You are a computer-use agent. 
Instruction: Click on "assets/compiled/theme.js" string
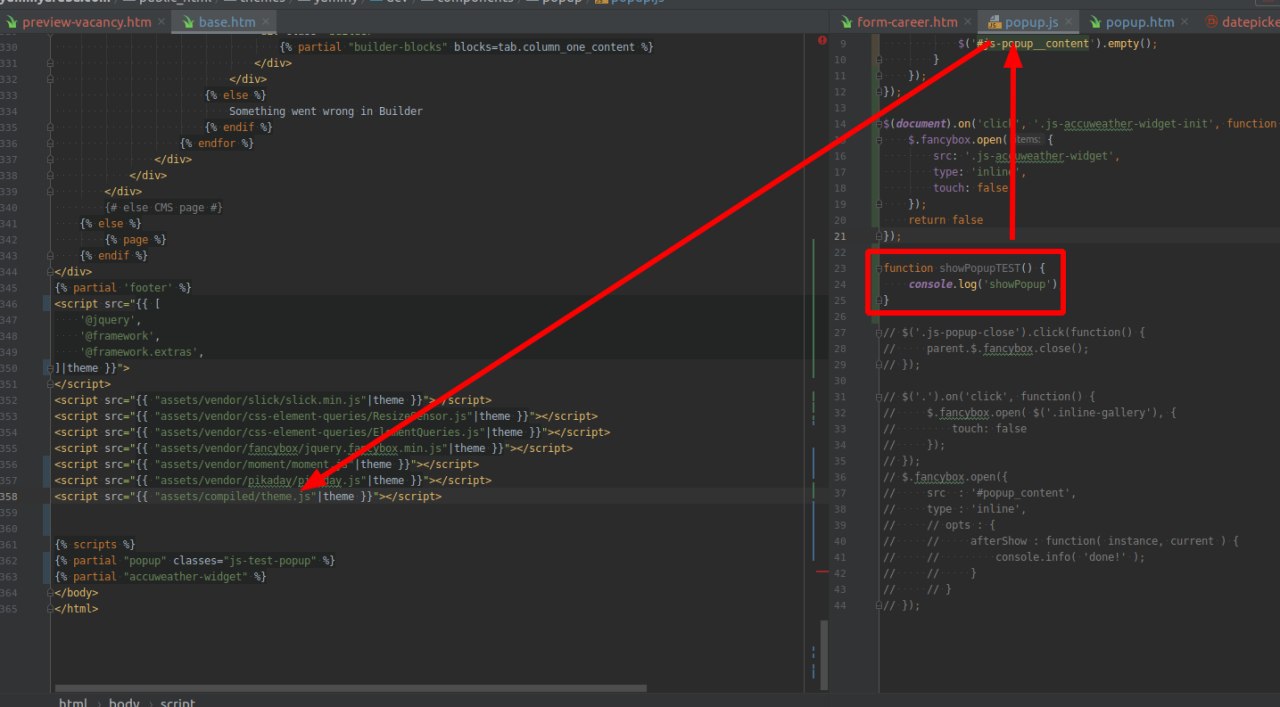coord(235,496)
